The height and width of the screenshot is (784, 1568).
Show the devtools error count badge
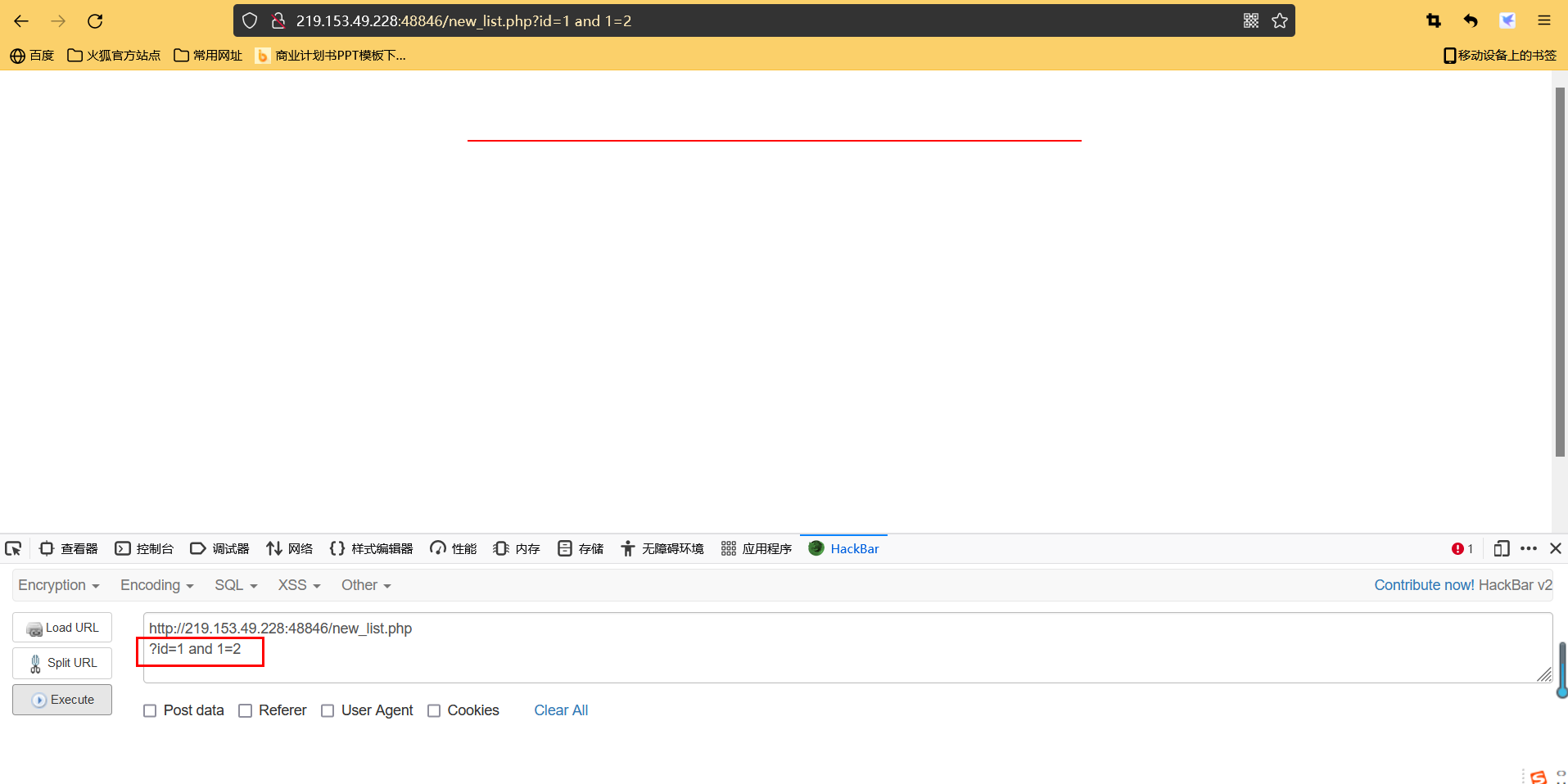coord(1462,548)
